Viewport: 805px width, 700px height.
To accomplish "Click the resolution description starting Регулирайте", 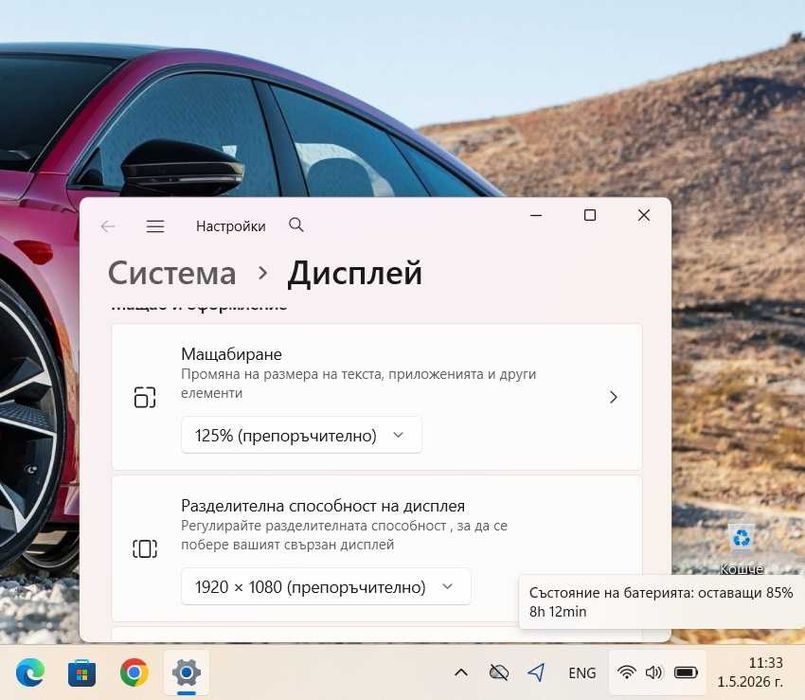I will coord(344,535).
